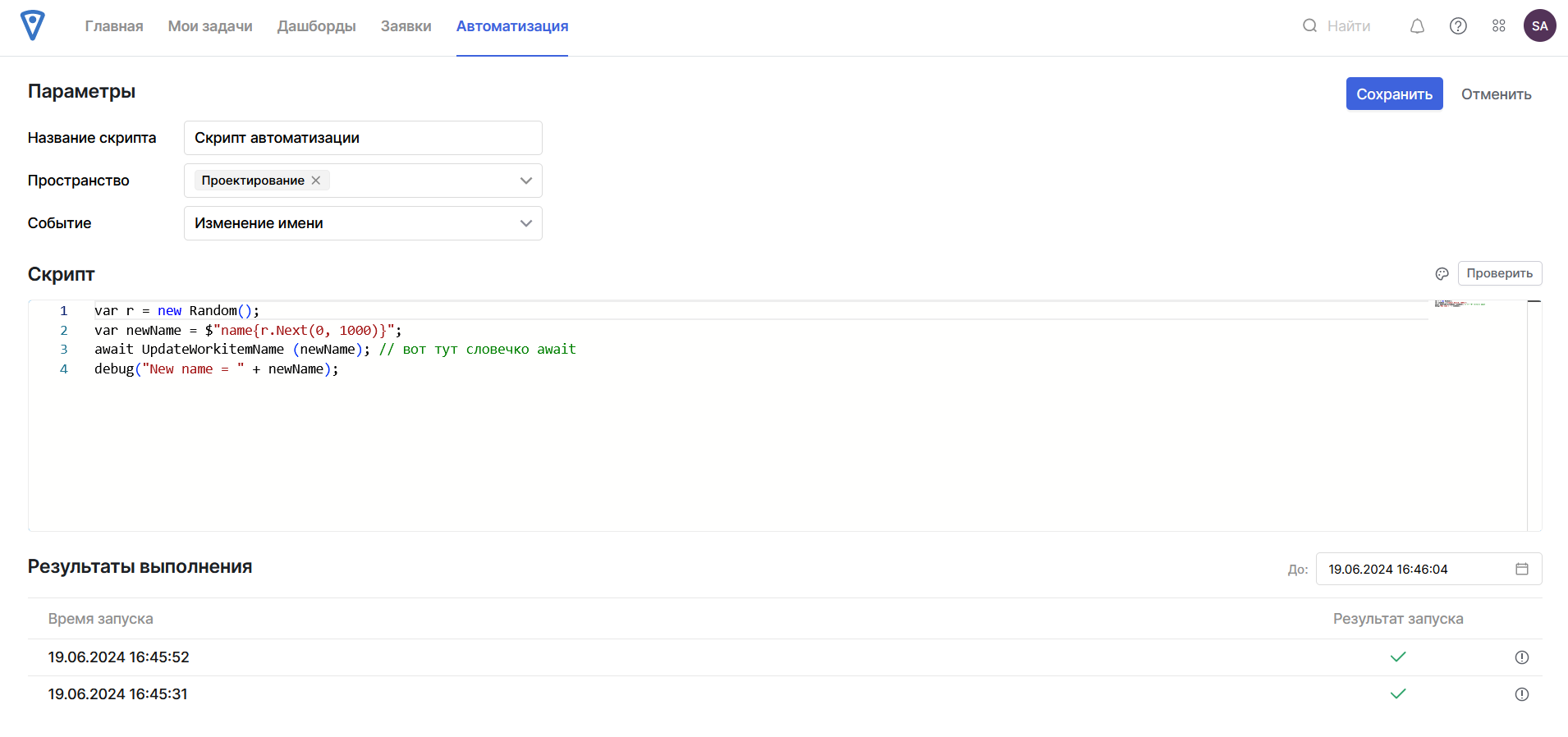
Task: Click the Найти search field
Action: [x=1348, y=26]
